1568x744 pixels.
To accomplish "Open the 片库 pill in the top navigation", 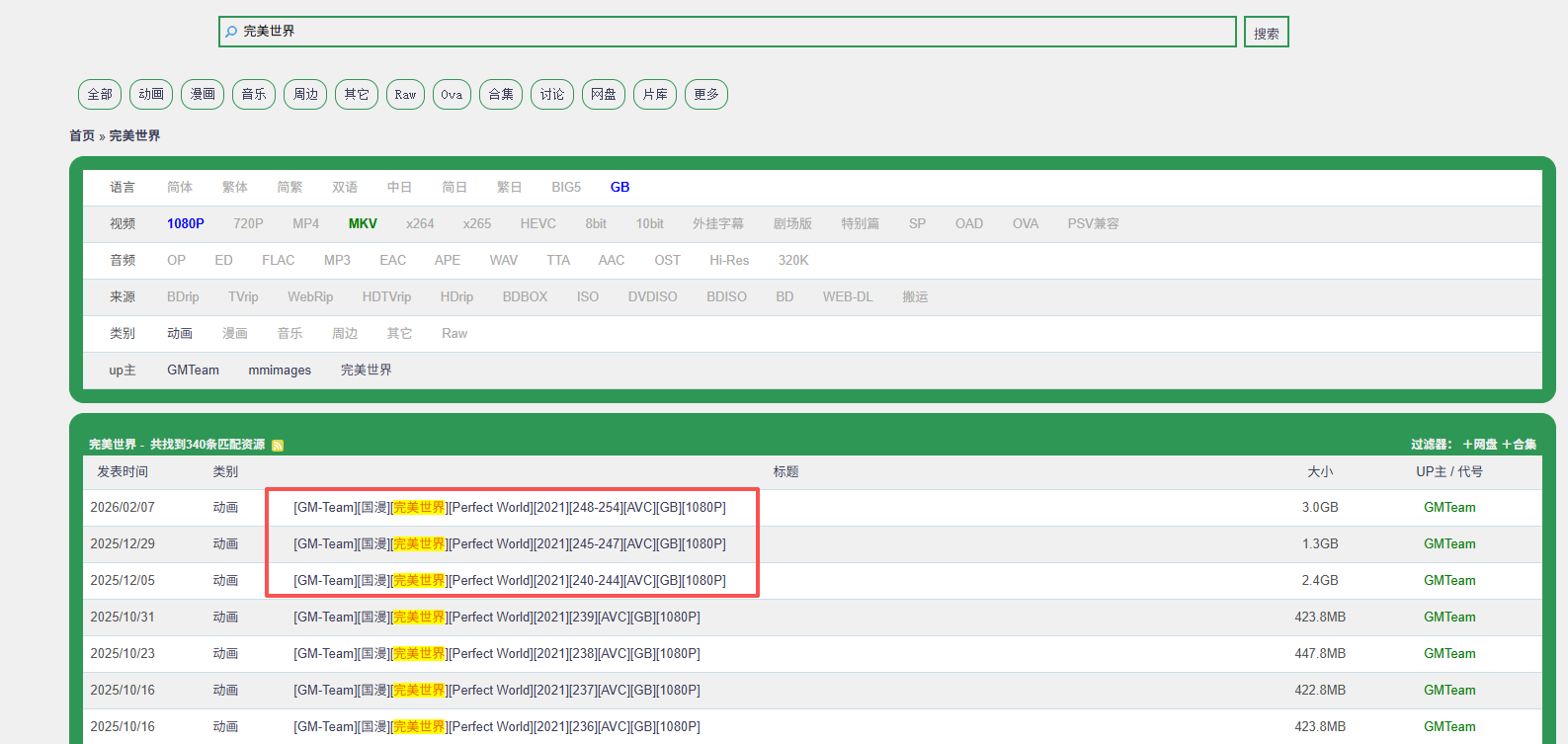I will (655, 95).
